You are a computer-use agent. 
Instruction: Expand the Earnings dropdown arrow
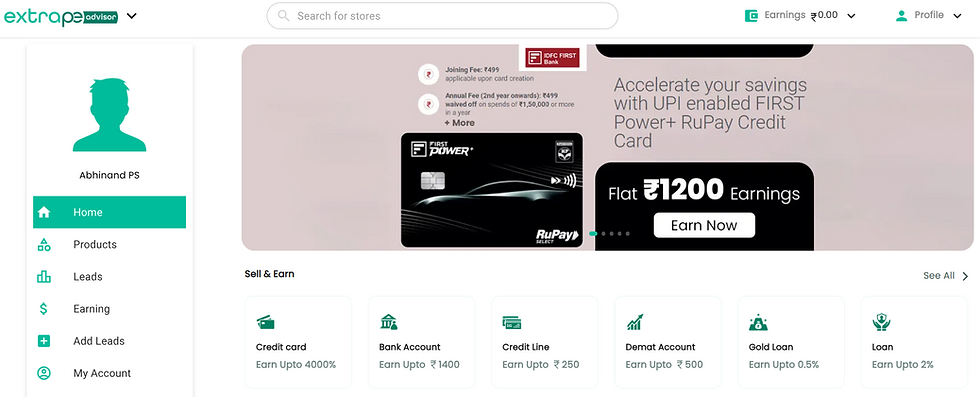click(851, 16)
